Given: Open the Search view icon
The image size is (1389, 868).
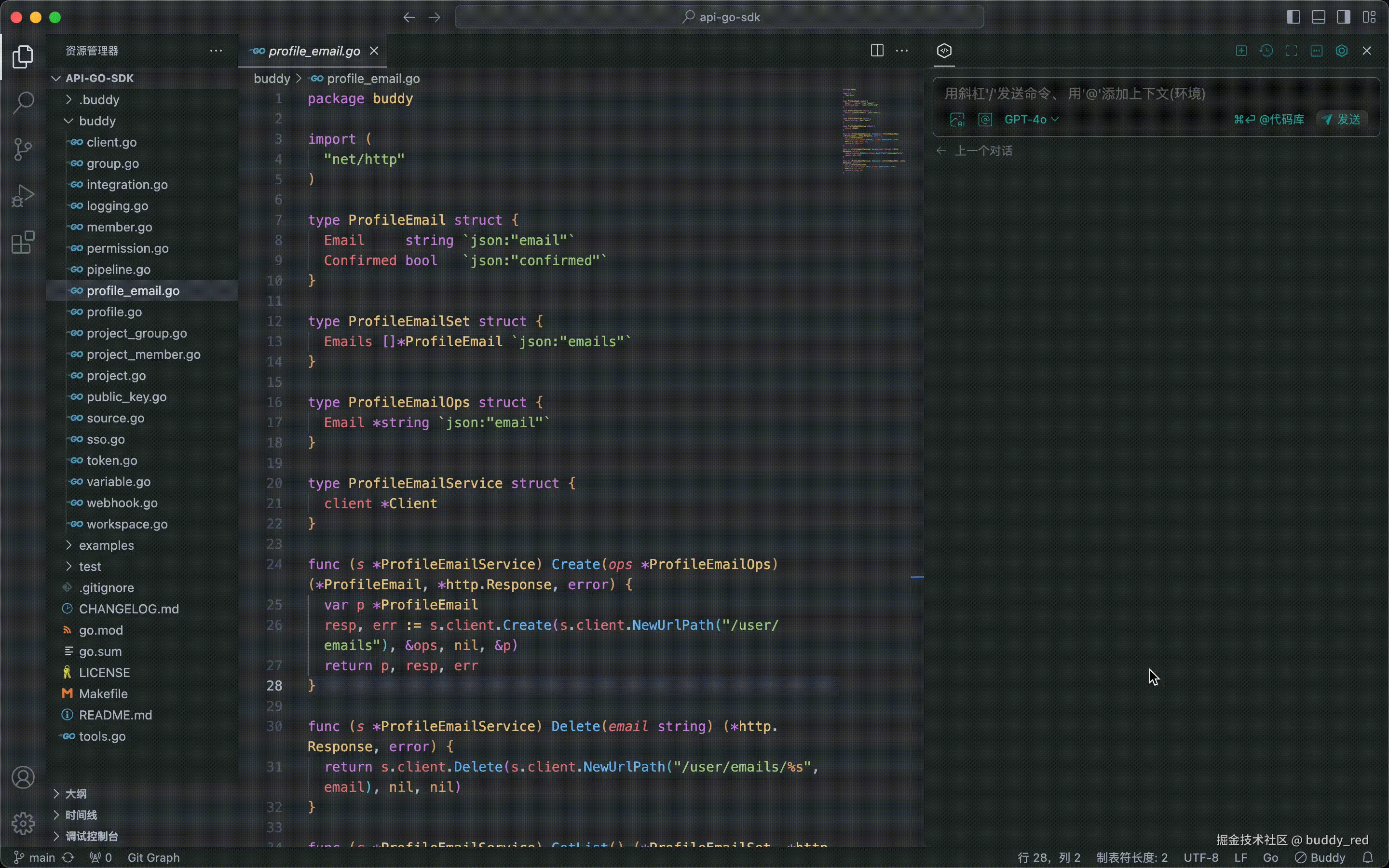Looking at the screenshot, I should pos(22,102).
